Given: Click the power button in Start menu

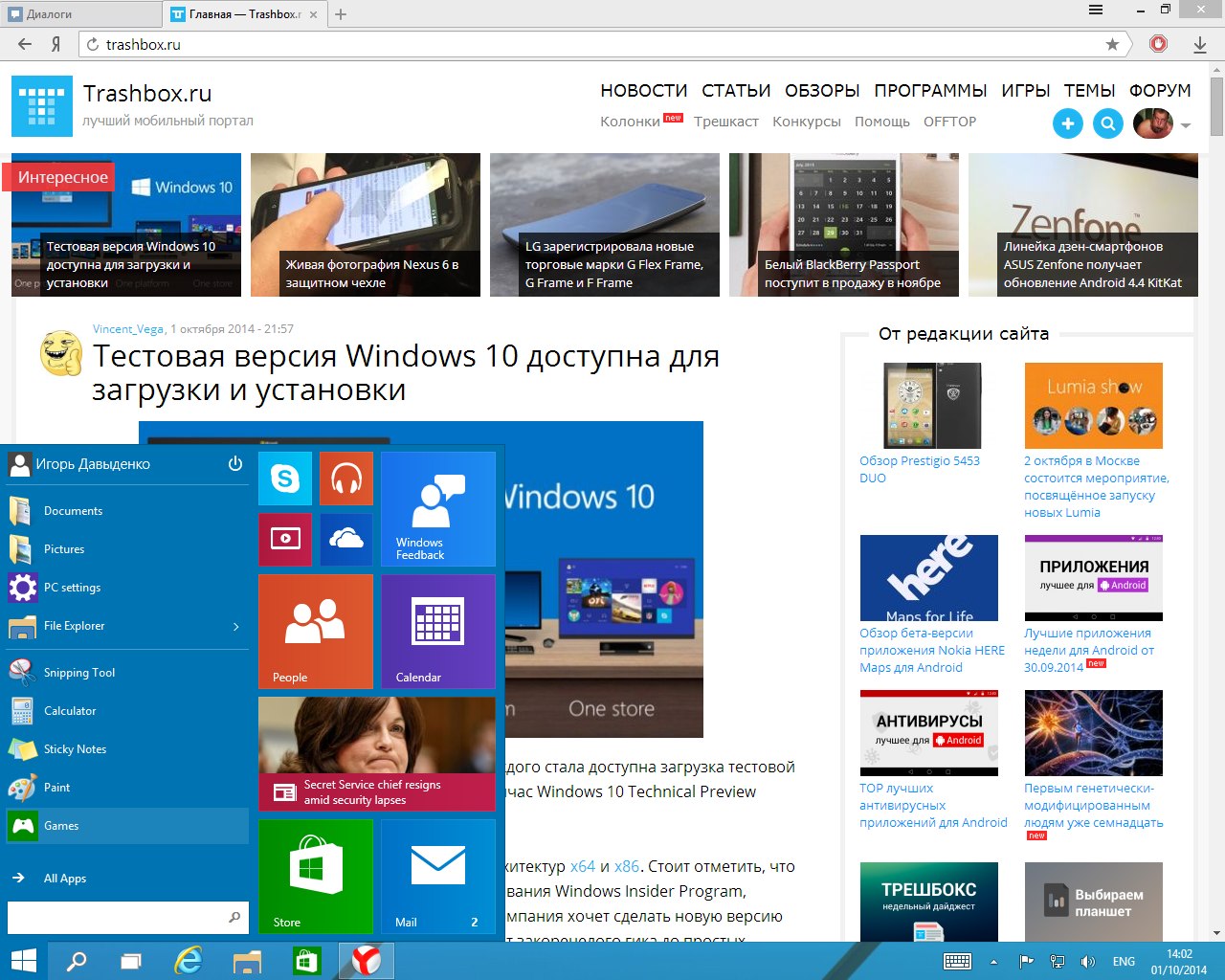Looking at the screenshot, I should [235, 464].
